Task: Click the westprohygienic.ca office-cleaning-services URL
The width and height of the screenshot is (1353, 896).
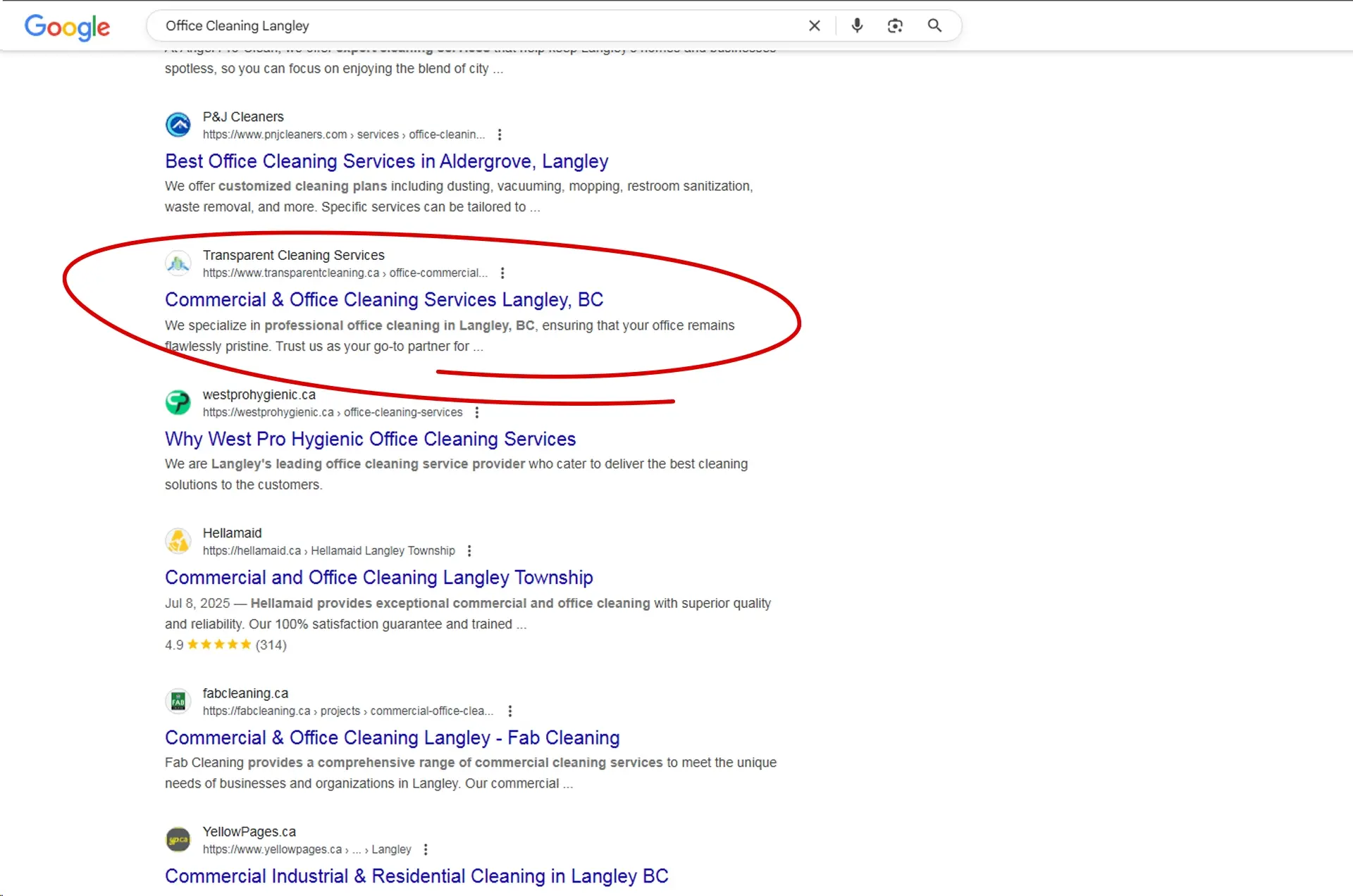Action: (333, 412)
